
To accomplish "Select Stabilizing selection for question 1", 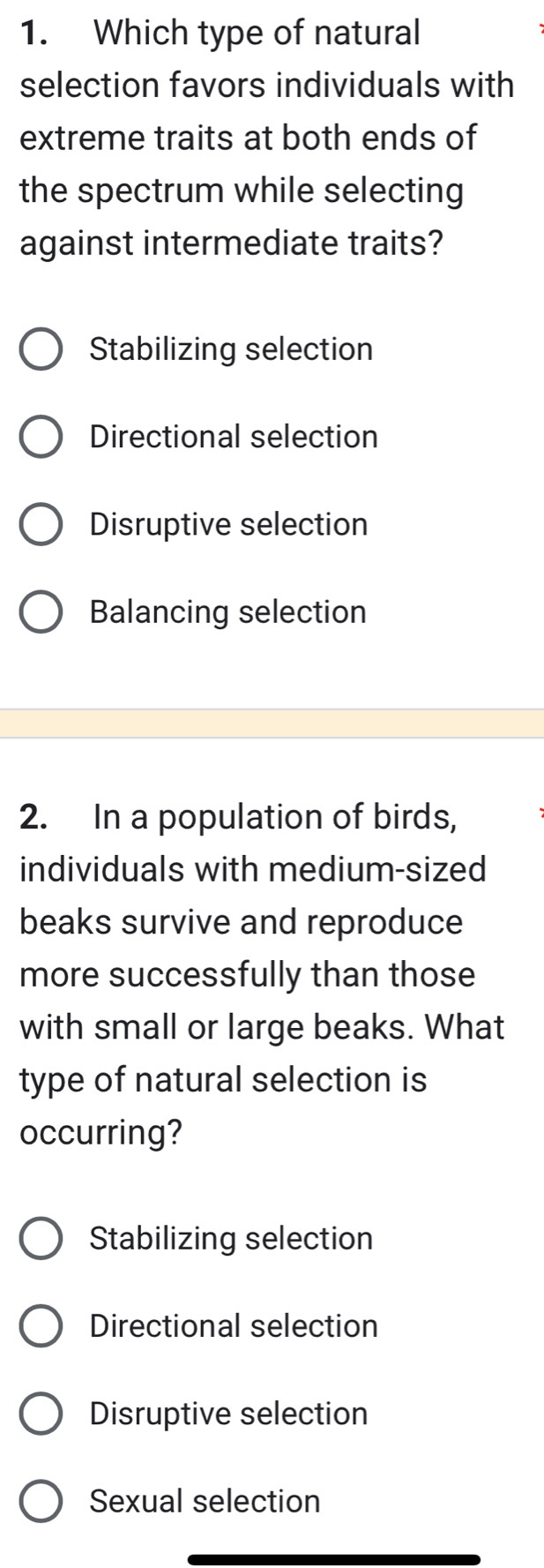I will click(x=41, y=349).
